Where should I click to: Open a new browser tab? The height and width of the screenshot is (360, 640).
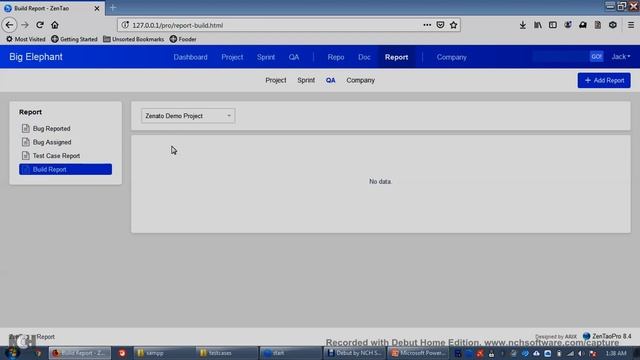click(x=113, y=8)
